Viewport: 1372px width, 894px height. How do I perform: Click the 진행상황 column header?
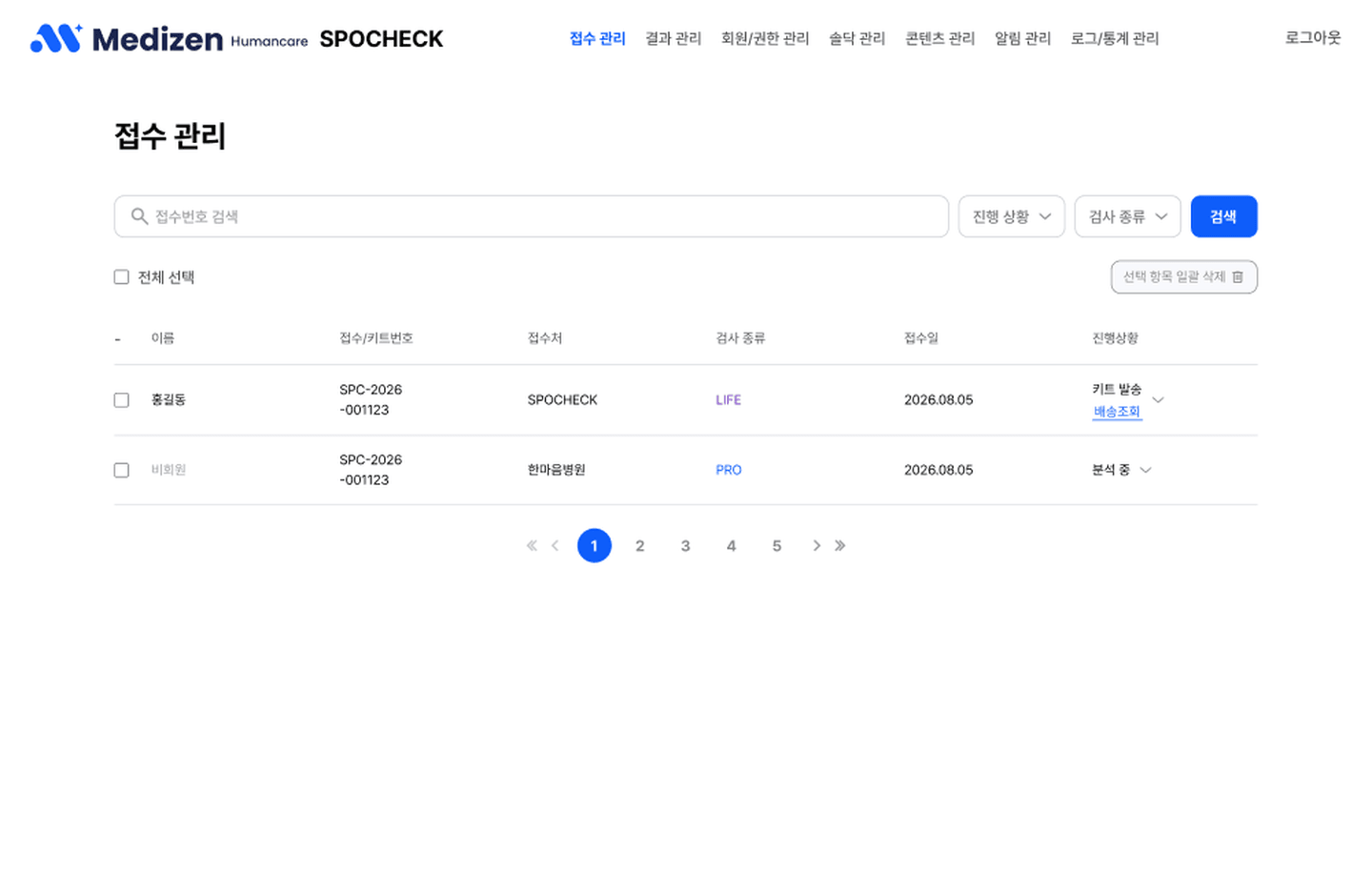pos(1115,338)
